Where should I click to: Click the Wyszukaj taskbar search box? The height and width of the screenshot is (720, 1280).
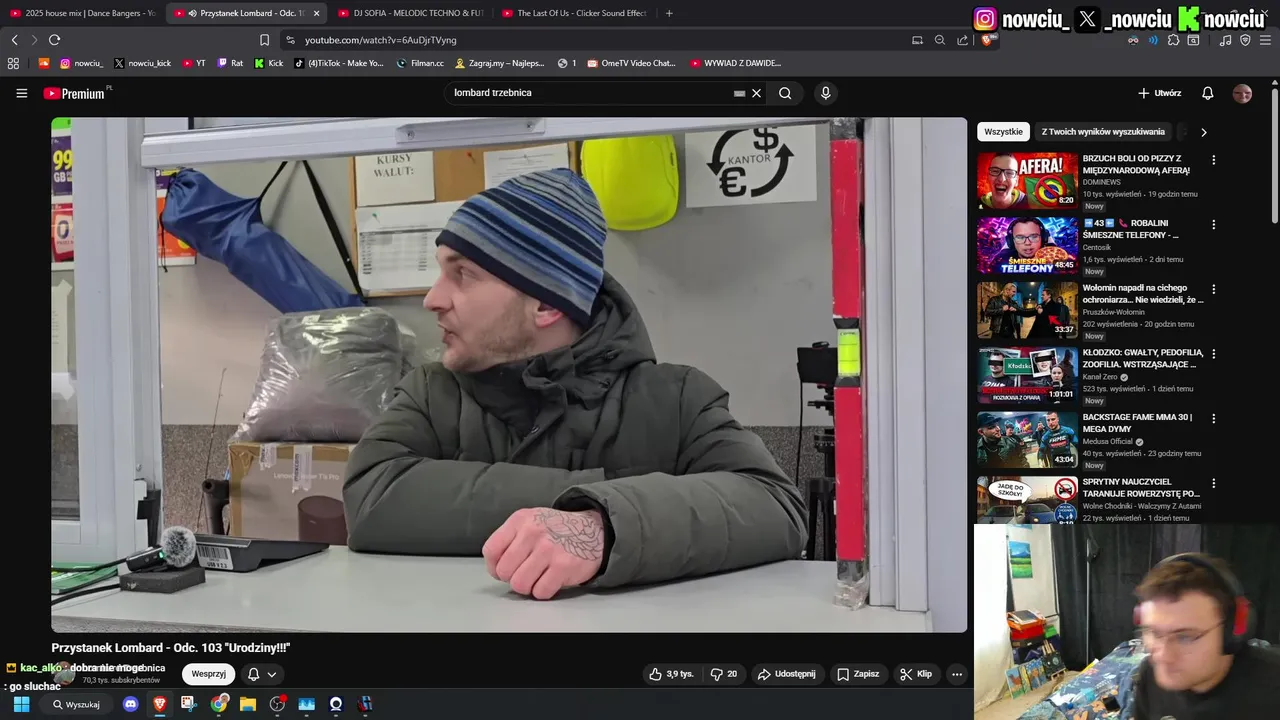click(77, 704)
